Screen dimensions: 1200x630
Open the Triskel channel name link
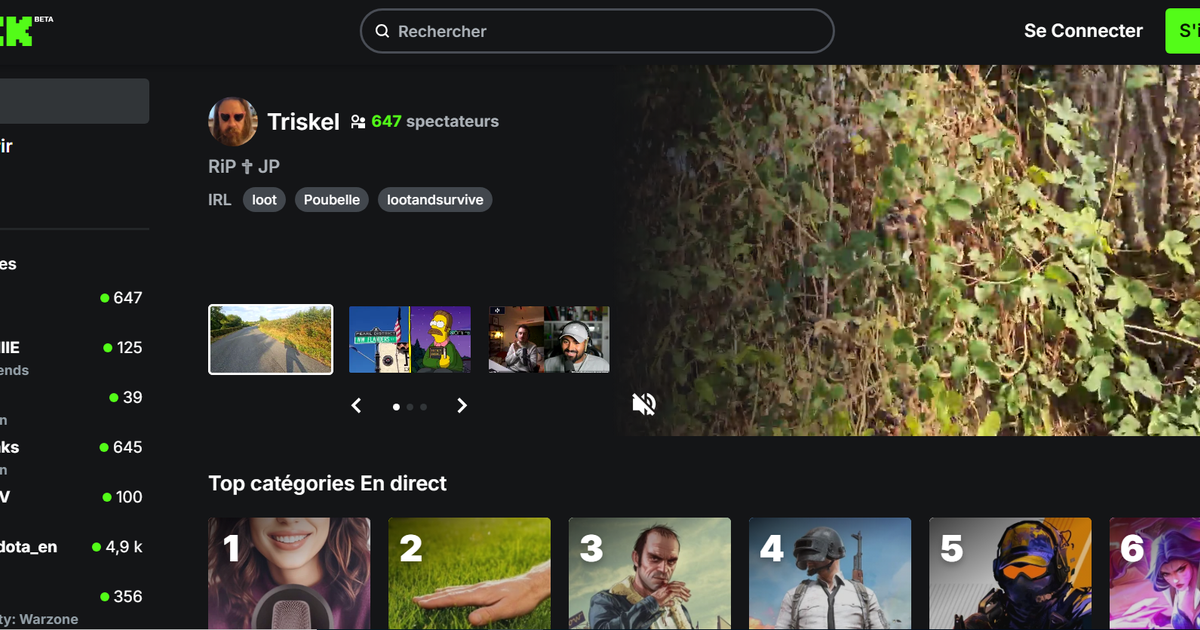(x=304, y=122)
